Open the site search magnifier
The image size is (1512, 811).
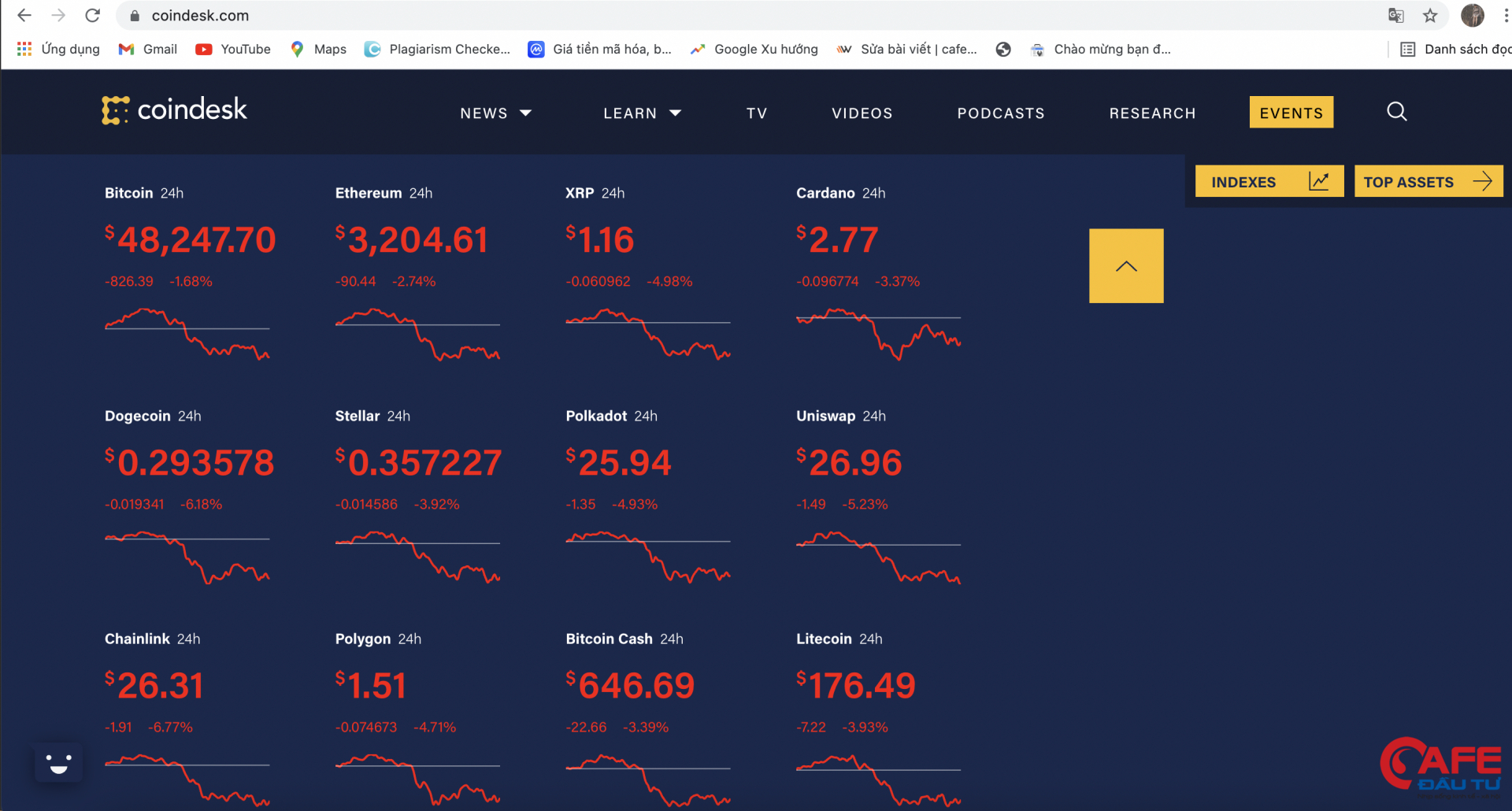coord(1397,112)
